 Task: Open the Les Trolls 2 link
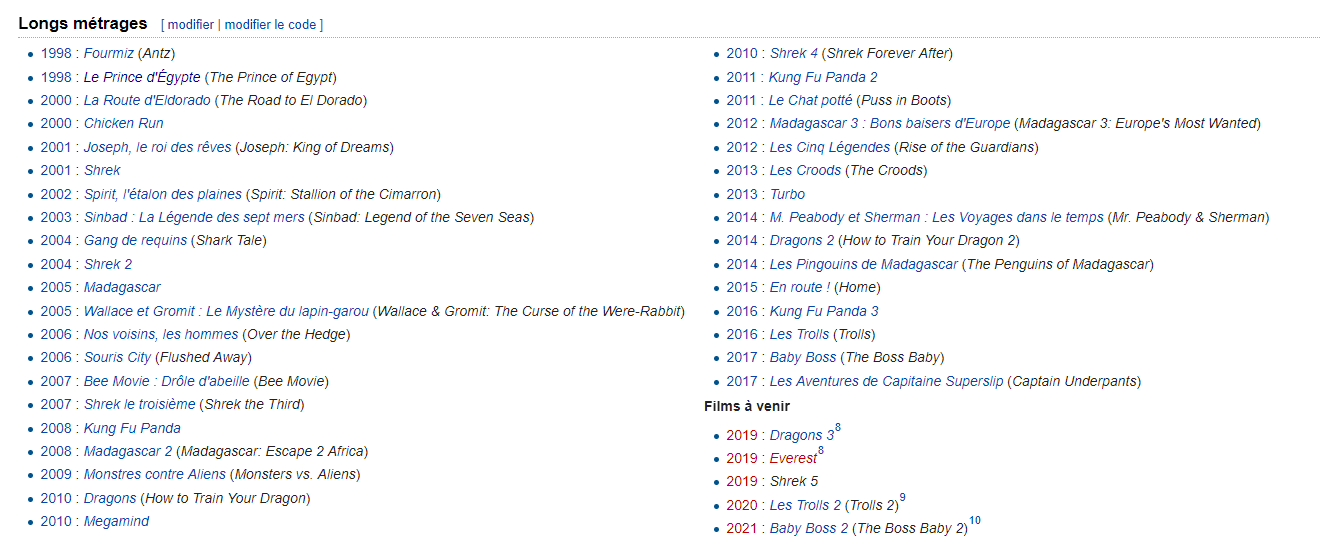pos(806,505)
